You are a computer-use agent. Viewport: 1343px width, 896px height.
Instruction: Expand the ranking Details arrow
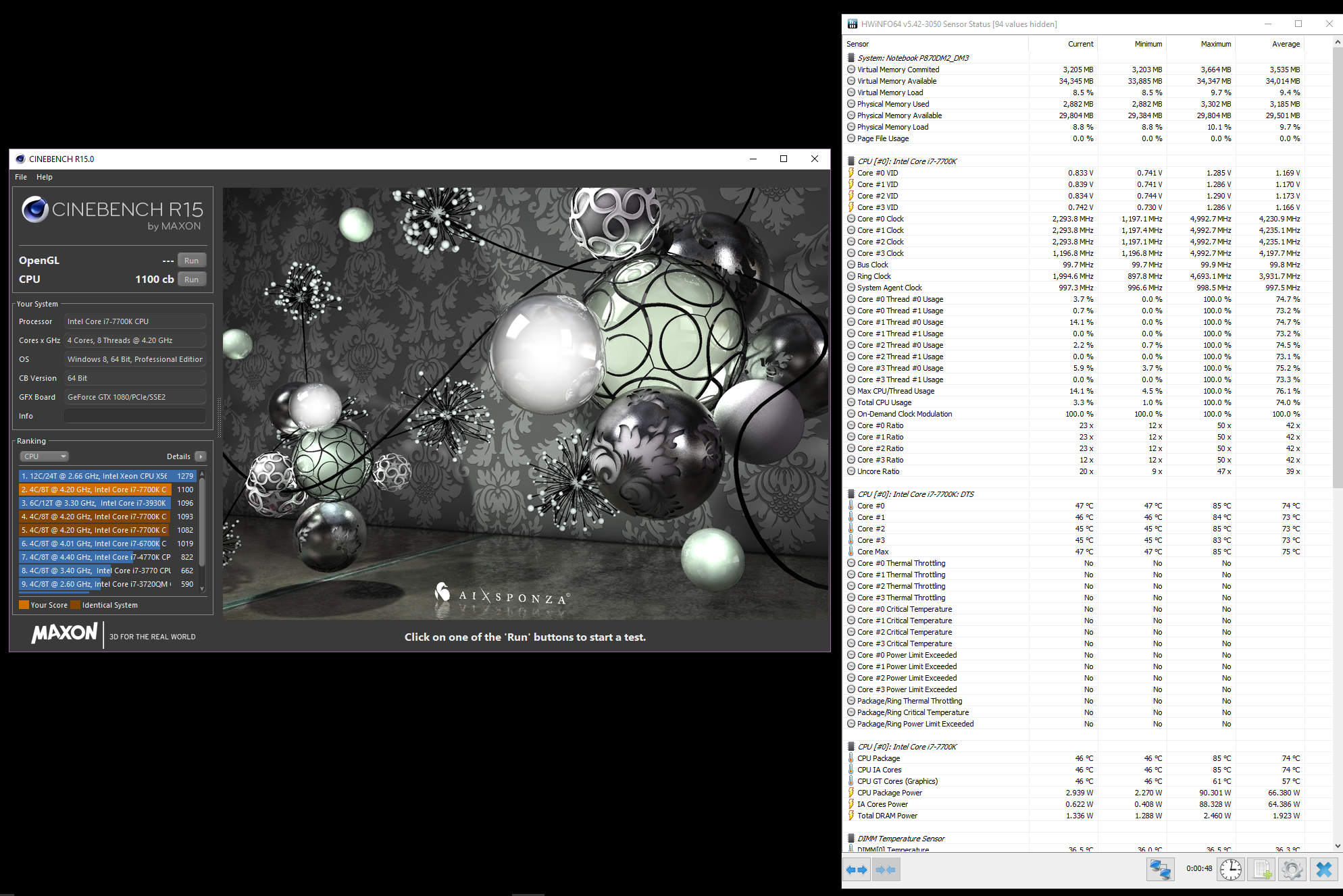tap(201, 456)
